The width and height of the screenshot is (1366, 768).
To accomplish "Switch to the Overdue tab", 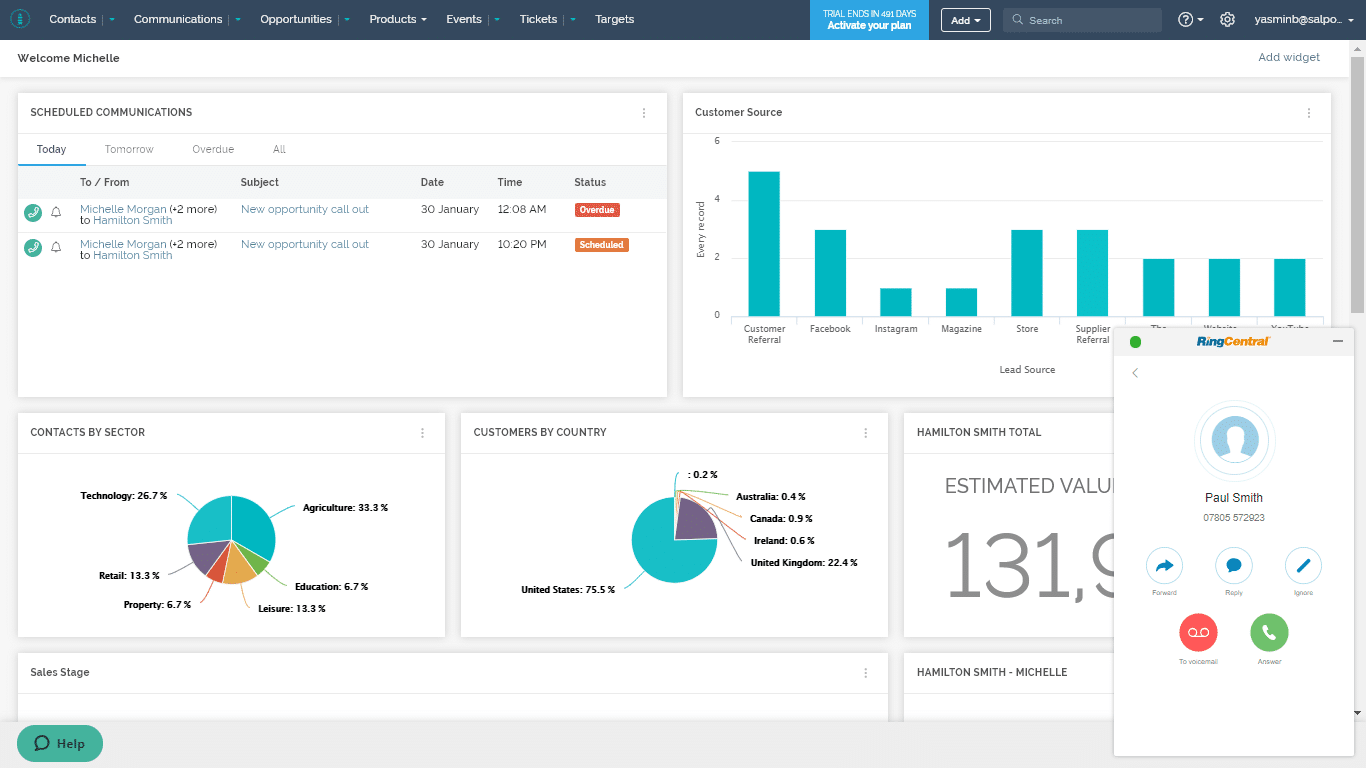I will pos(213,149).
